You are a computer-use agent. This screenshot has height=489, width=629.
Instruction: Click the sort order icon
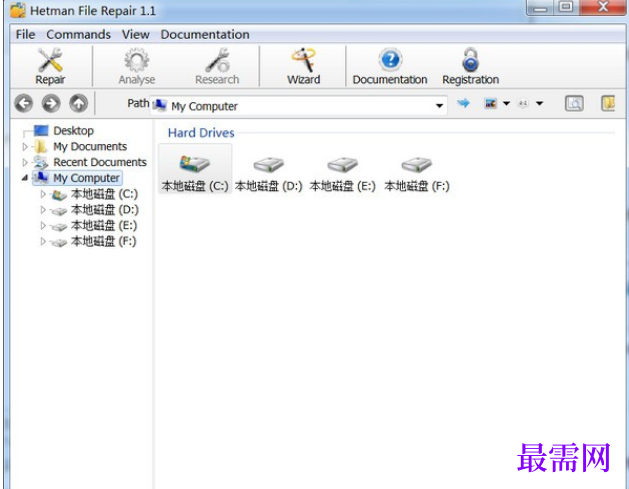pyautogui.click(x=523, y=103)
